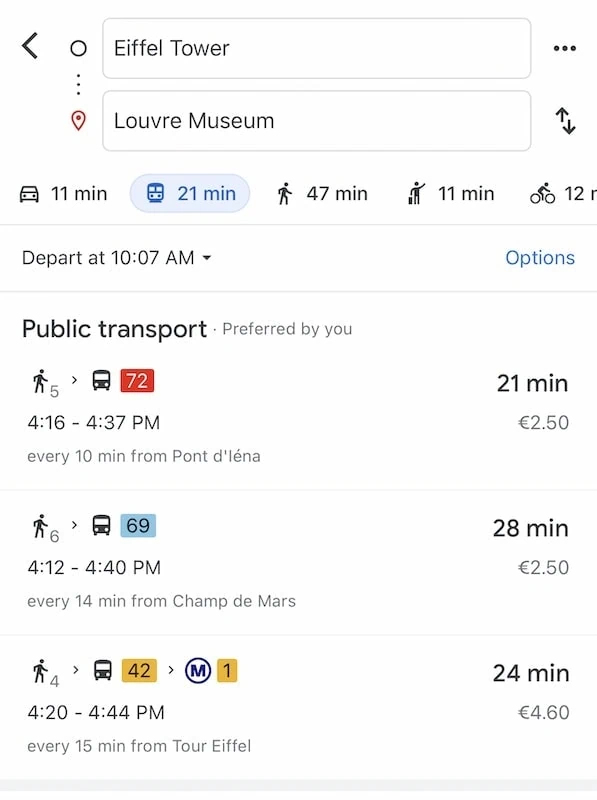Switch to walking mode 47 min
Viewport: 597px width, 800px height.
click(322, 194)
